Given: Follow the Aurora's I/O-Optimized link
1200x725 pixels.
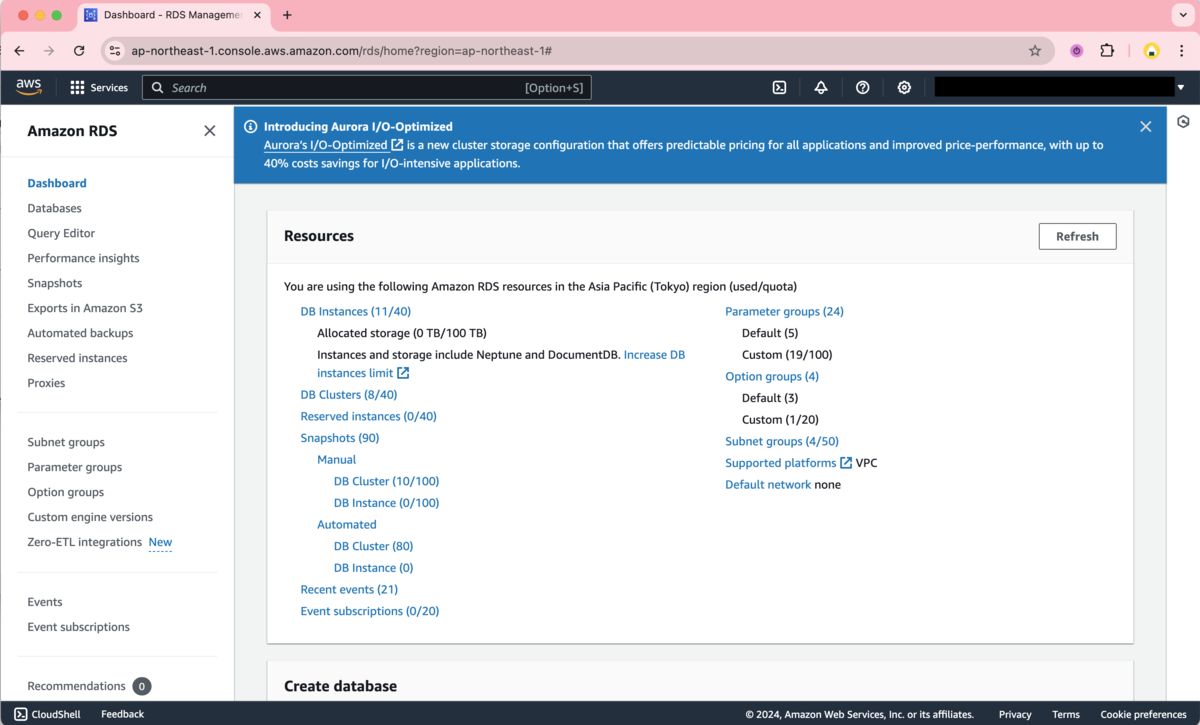Looking at the screenshot, I should 333,145.
